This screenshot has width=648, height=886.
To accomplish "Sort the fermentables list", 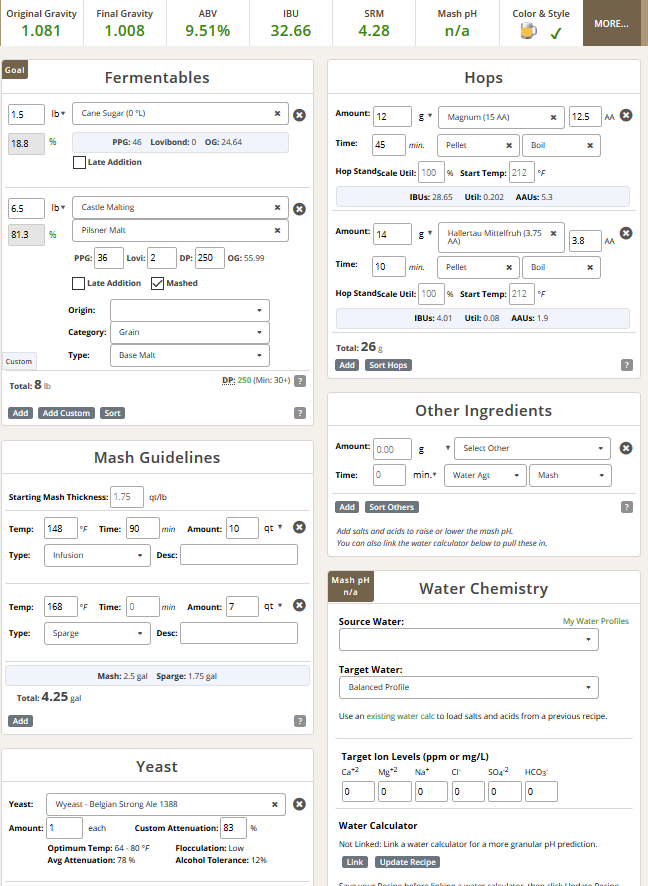I will (x=112, y=413).
